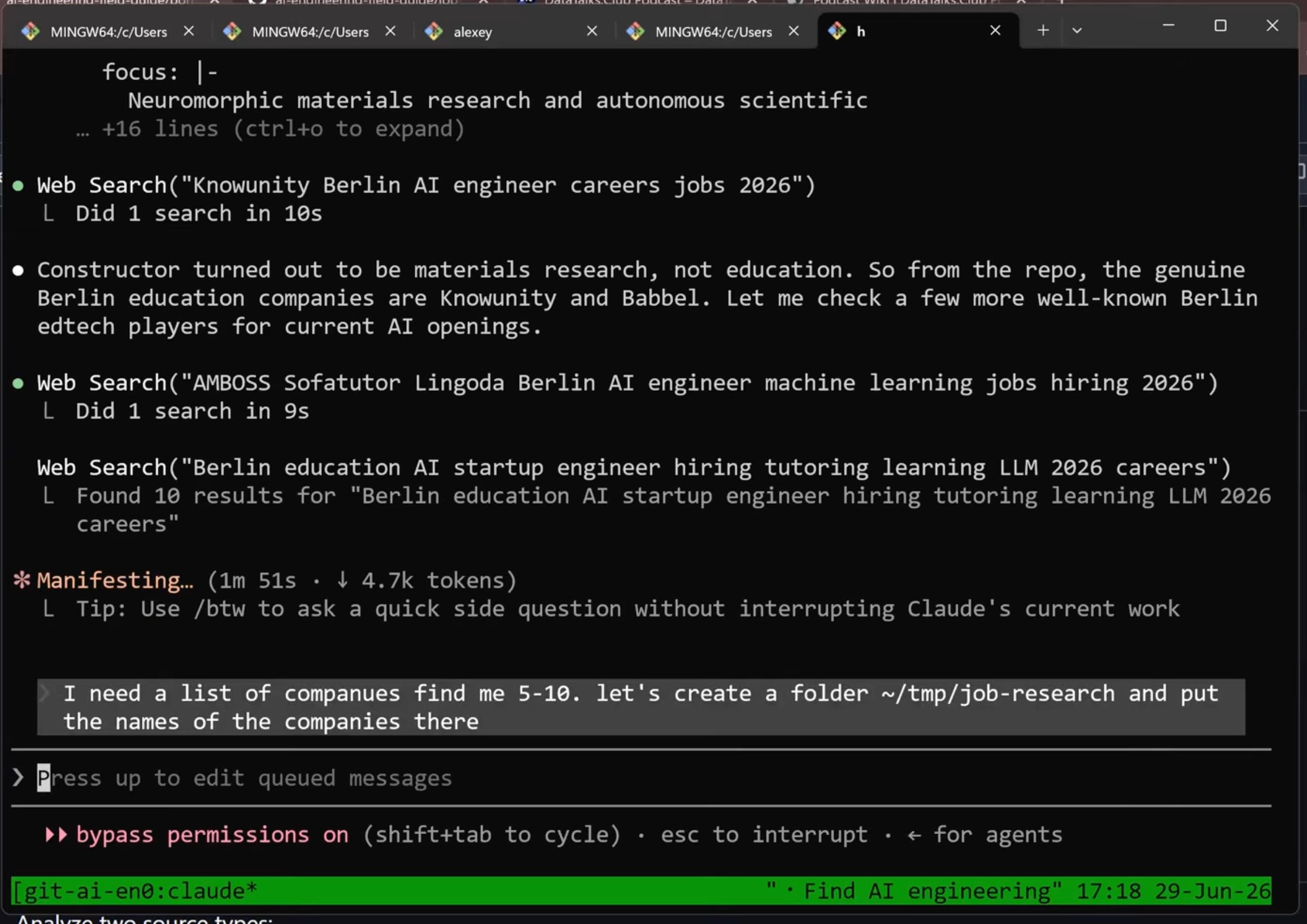Screen dimensions: 1307x924
Task: Close the MINGW64 tab beside the h tab
Action: [794, 30]
